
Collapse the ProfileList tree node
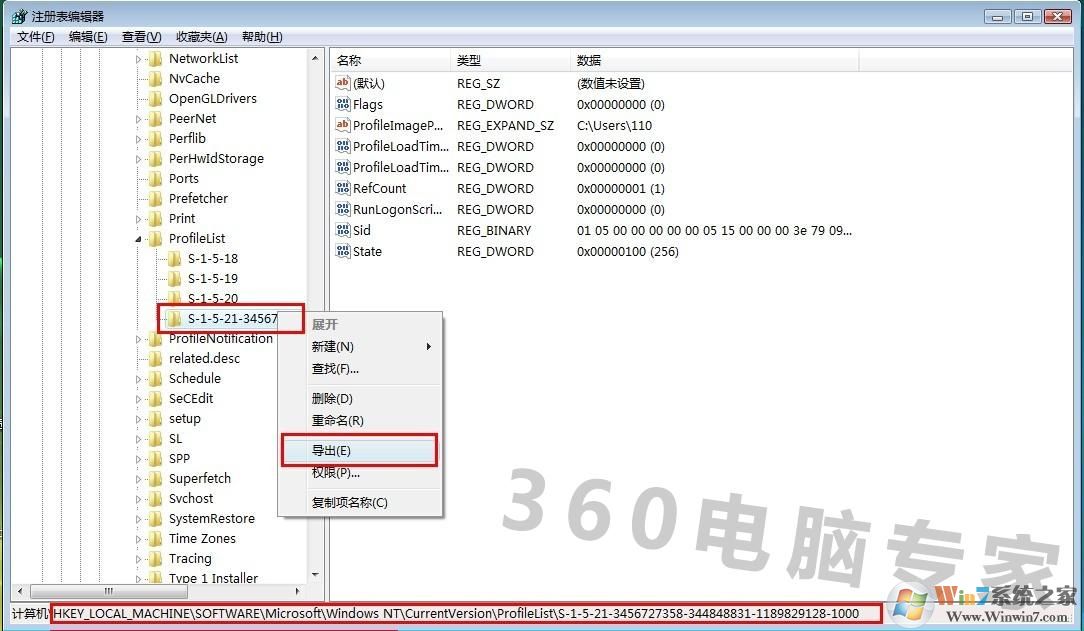click(x=139, y=239)
